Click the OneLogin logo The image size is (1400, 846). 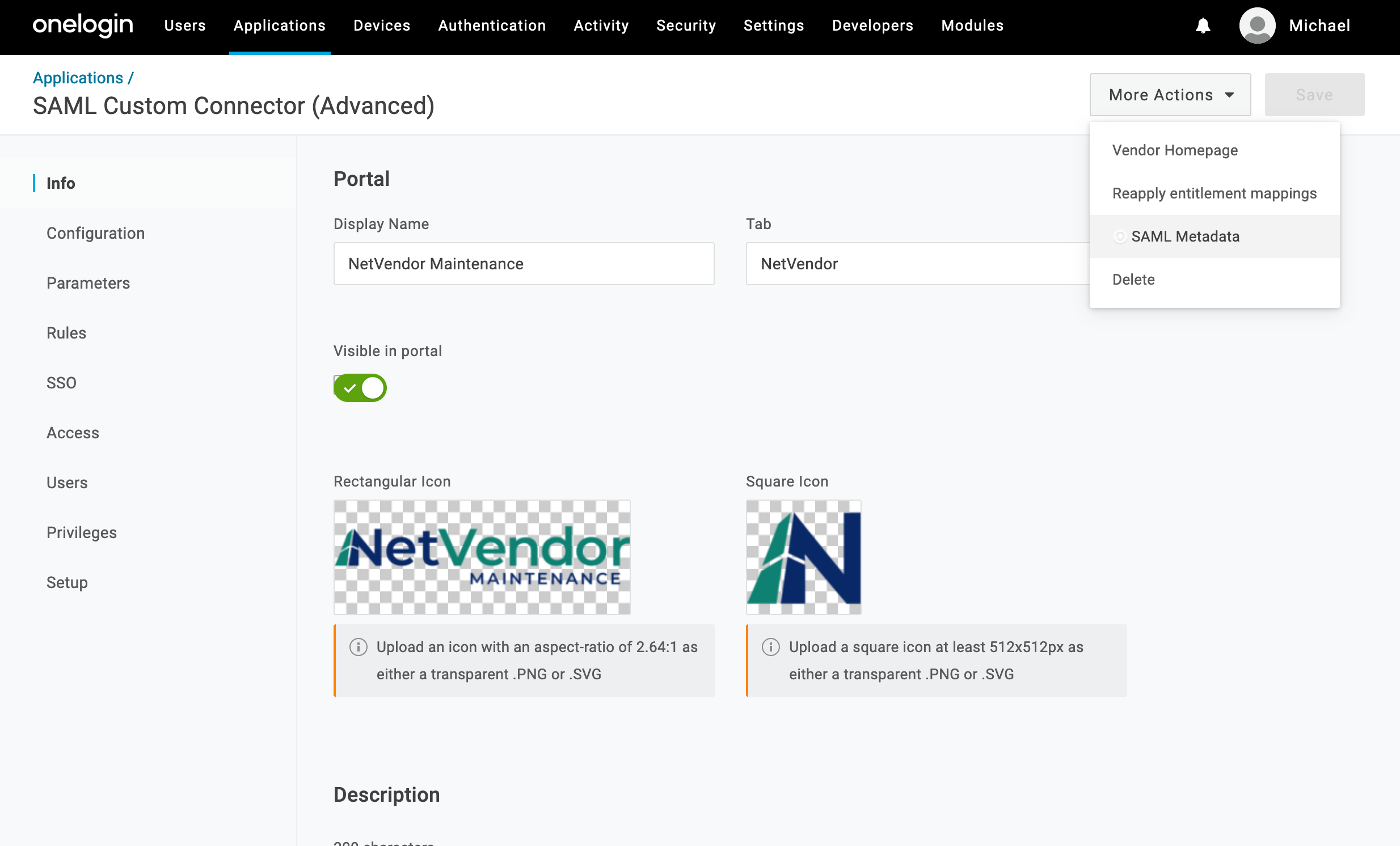click(x=83, y=25)
